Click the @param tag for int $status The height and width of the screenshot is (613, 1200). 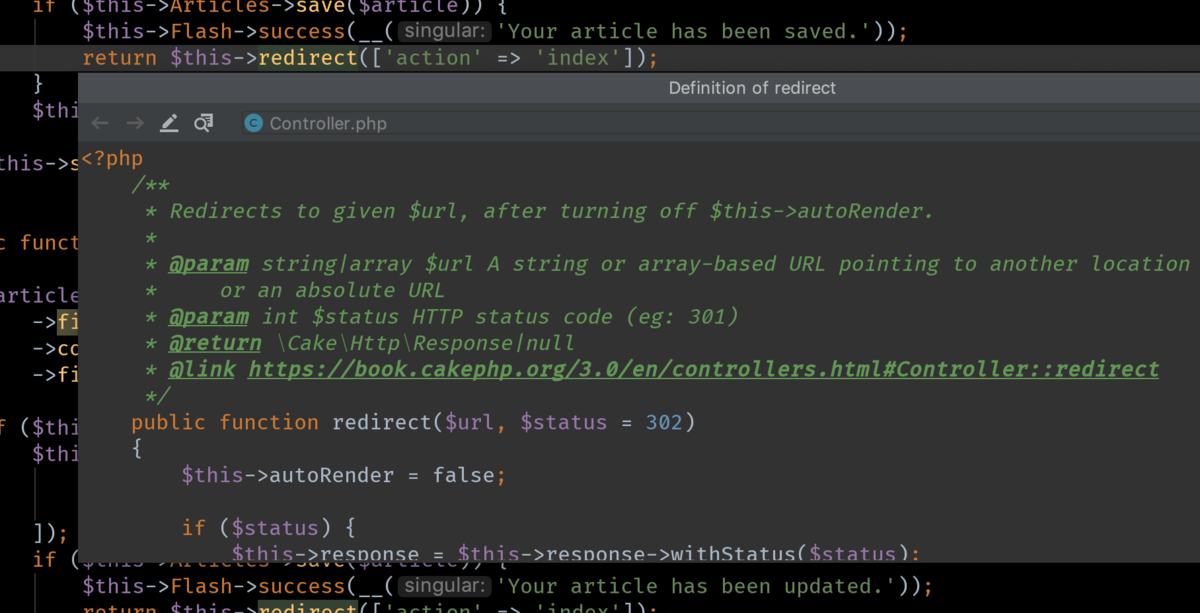tap(208, 317)
